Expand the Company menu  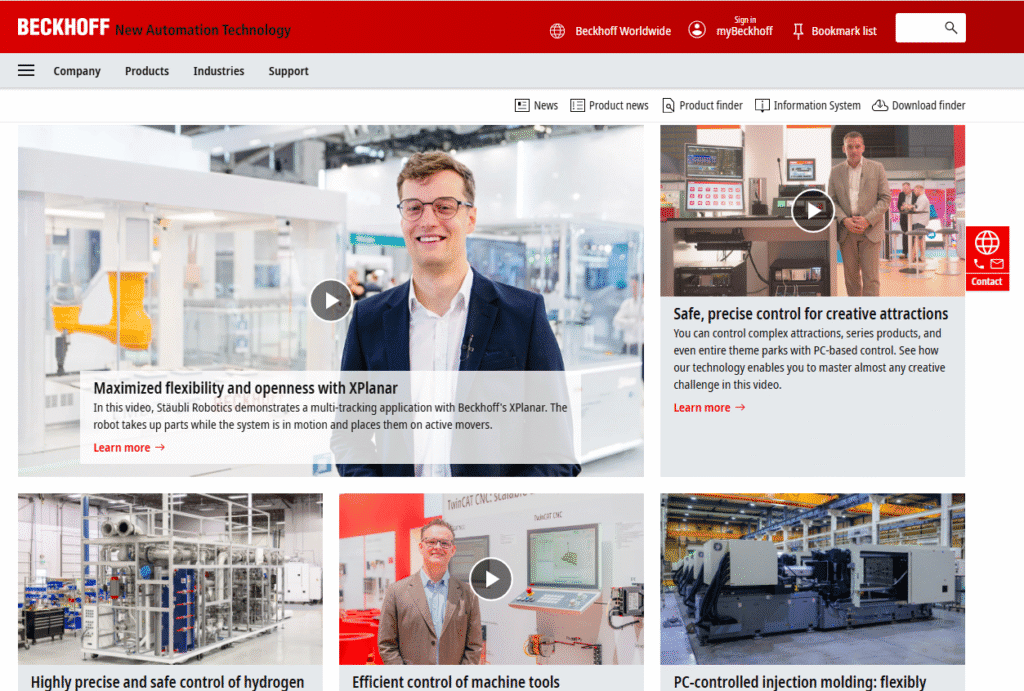[x=77, y=71]
